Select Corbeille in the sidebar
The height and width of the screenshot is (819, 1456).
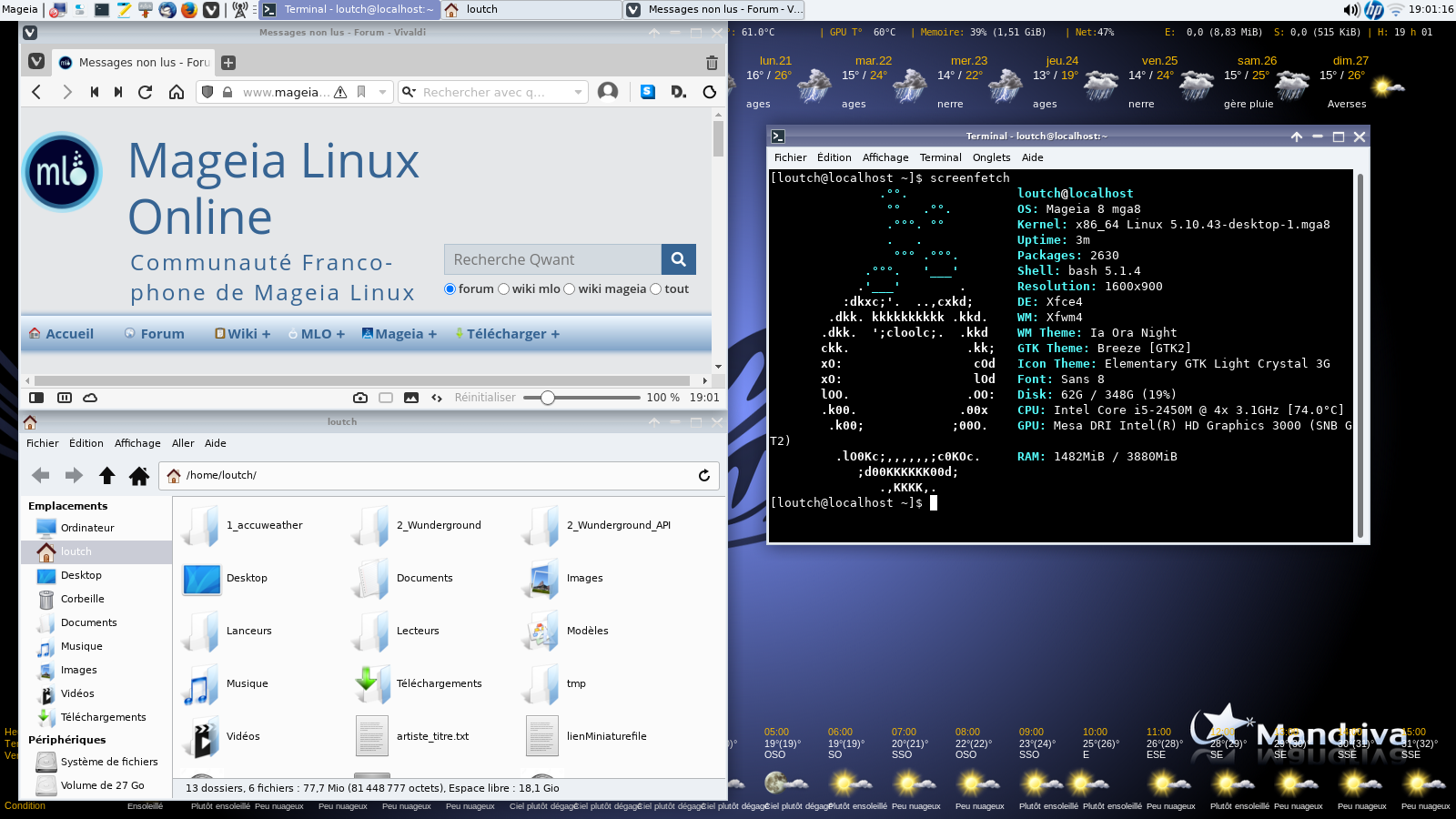96,599
